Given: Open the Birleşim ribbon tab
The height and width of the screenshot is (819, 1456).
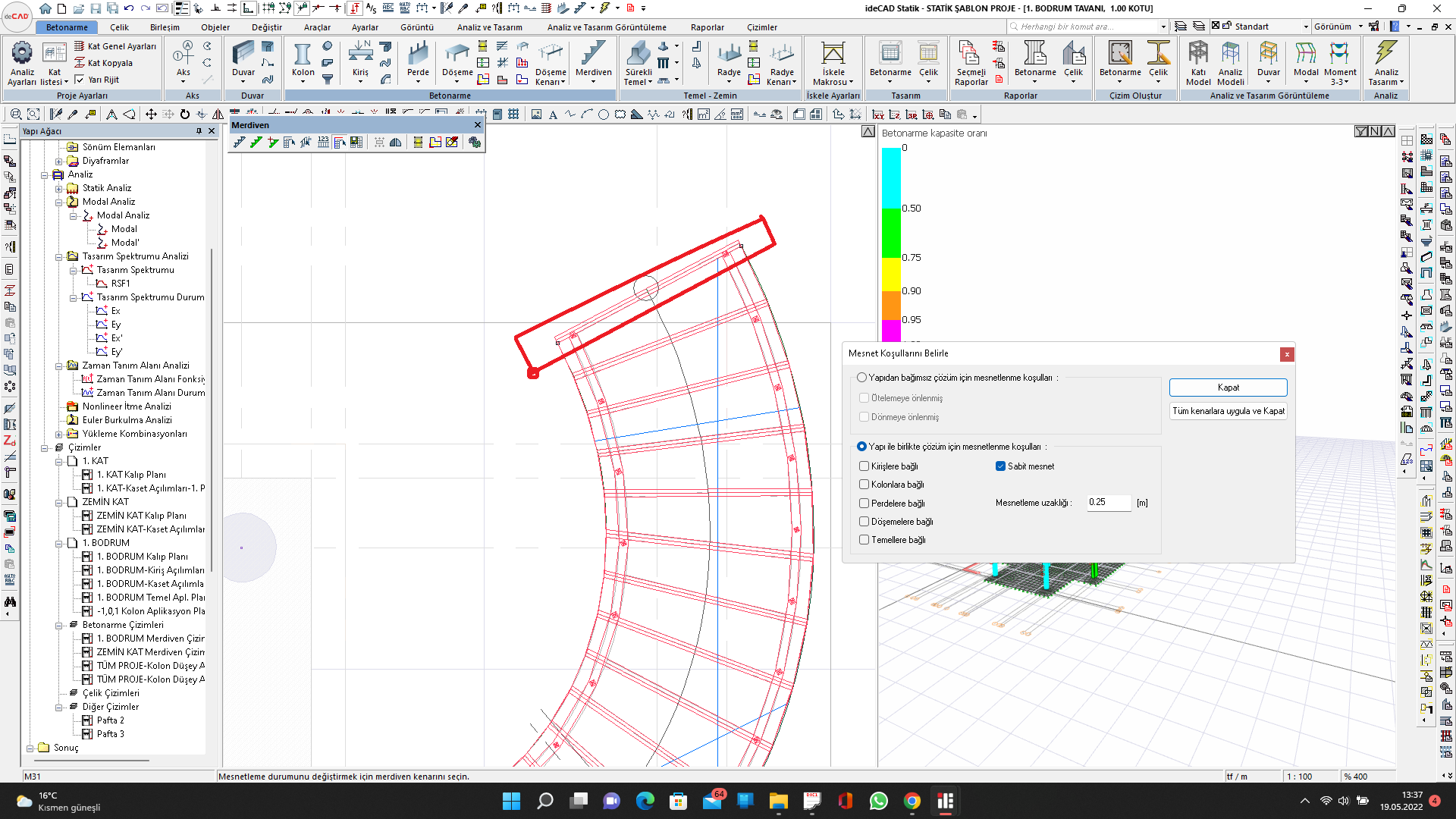Looking at the screenshot, I should pyautogui.click(x=165, y=27).
